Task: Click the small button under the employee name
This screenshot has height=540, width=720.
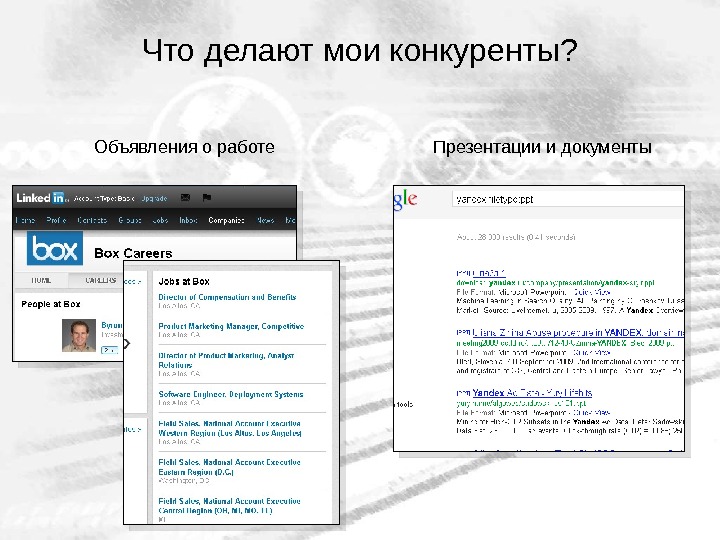Action: pyautogui.click(x=109, y=350)
